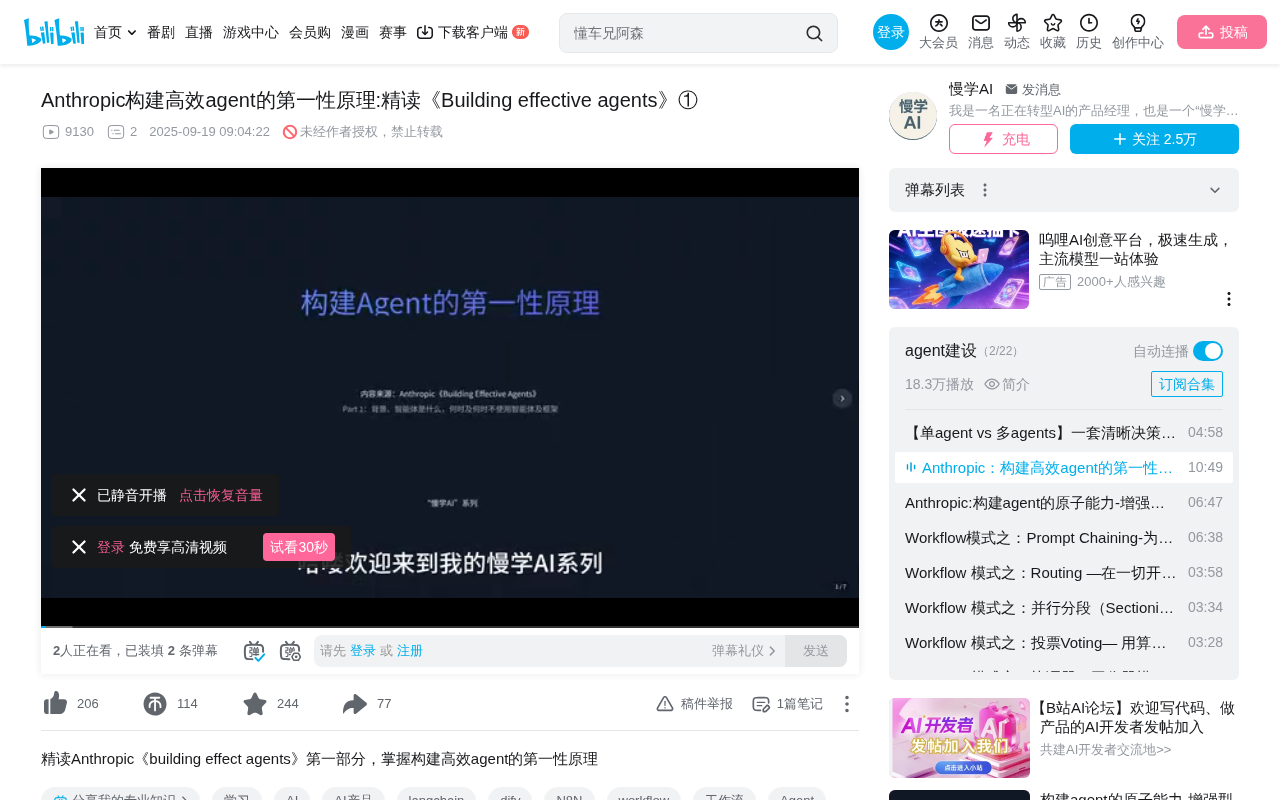Go to 会员购 nav item
Screen dimensions: 1280x800
point(310,32)
